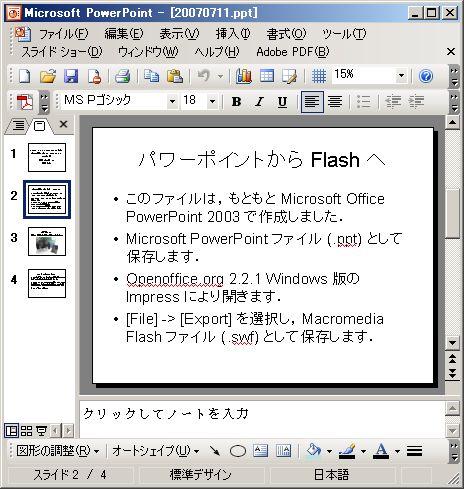
Task: Open オートシェイプ AutoShapes menu
Action: (x=156, y=451)
